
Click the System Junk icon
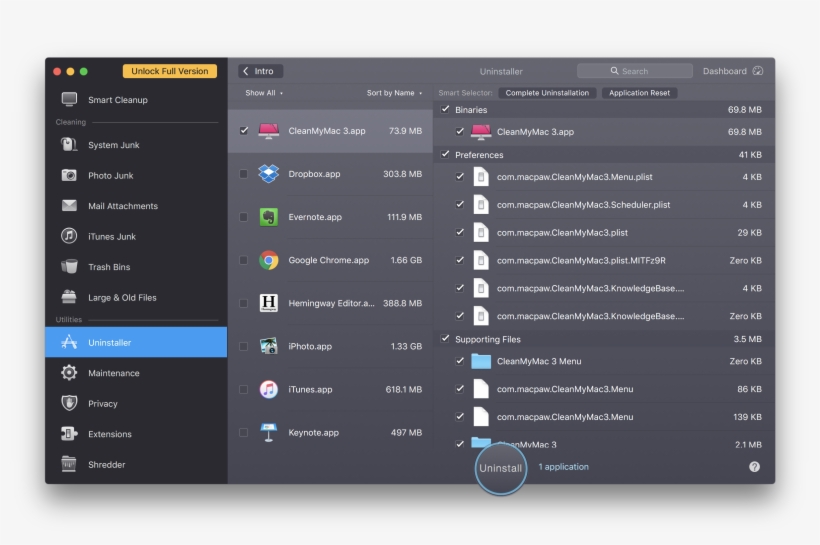tap(69, 144)
